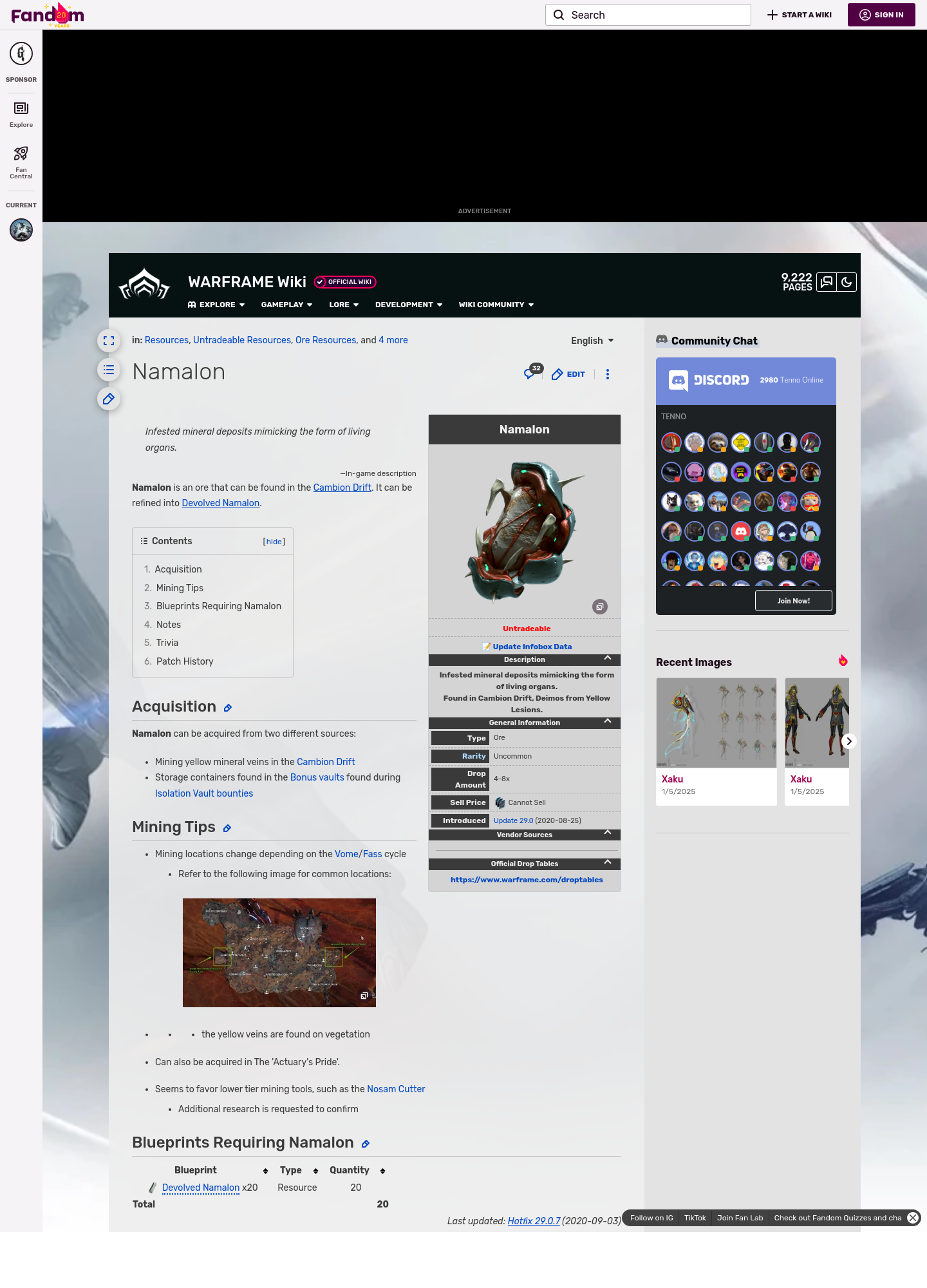Open the Explore sidebar icon
927x1288 pixels.
tap(21, 108)
